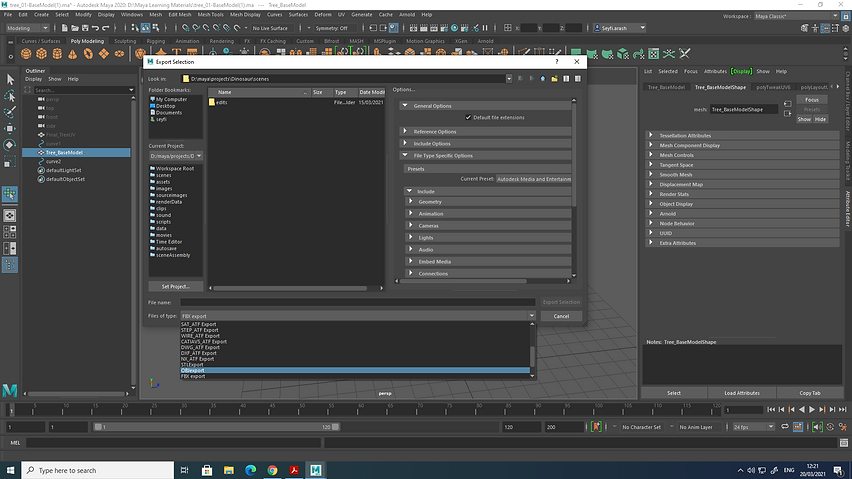852x479 pixels.
Task: Open Maya from the Windows taskbar
Action: coord(316,470)
